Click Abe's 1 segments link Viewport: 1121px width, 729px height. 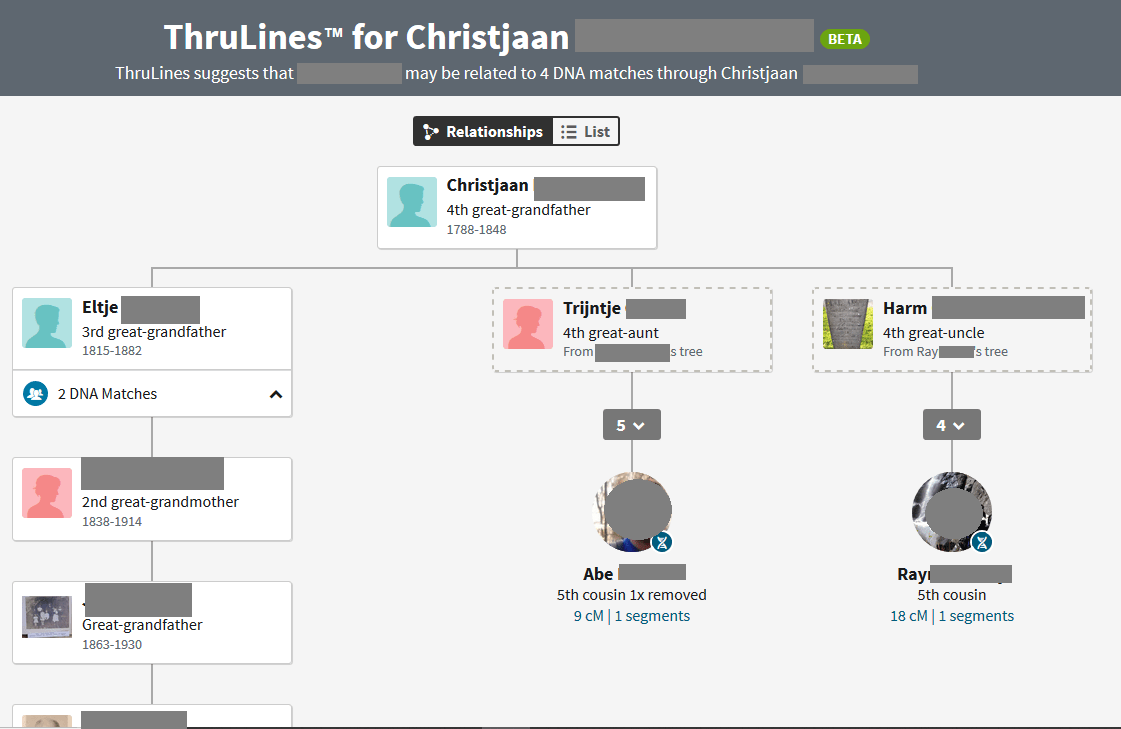pos(652,616)
